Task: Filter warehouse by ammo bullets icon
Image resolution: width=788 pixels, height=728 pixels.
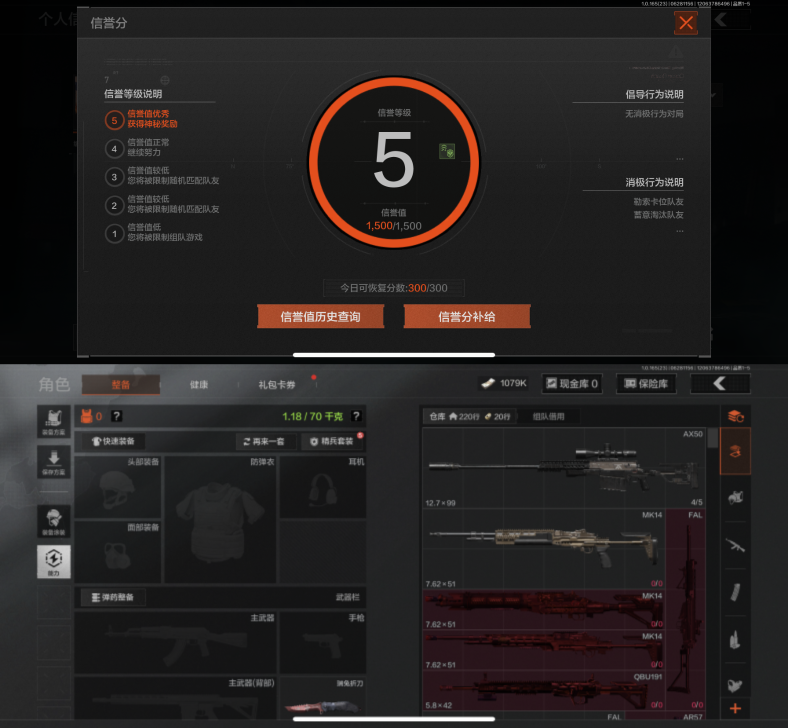Action: click(x=736, y=639)
